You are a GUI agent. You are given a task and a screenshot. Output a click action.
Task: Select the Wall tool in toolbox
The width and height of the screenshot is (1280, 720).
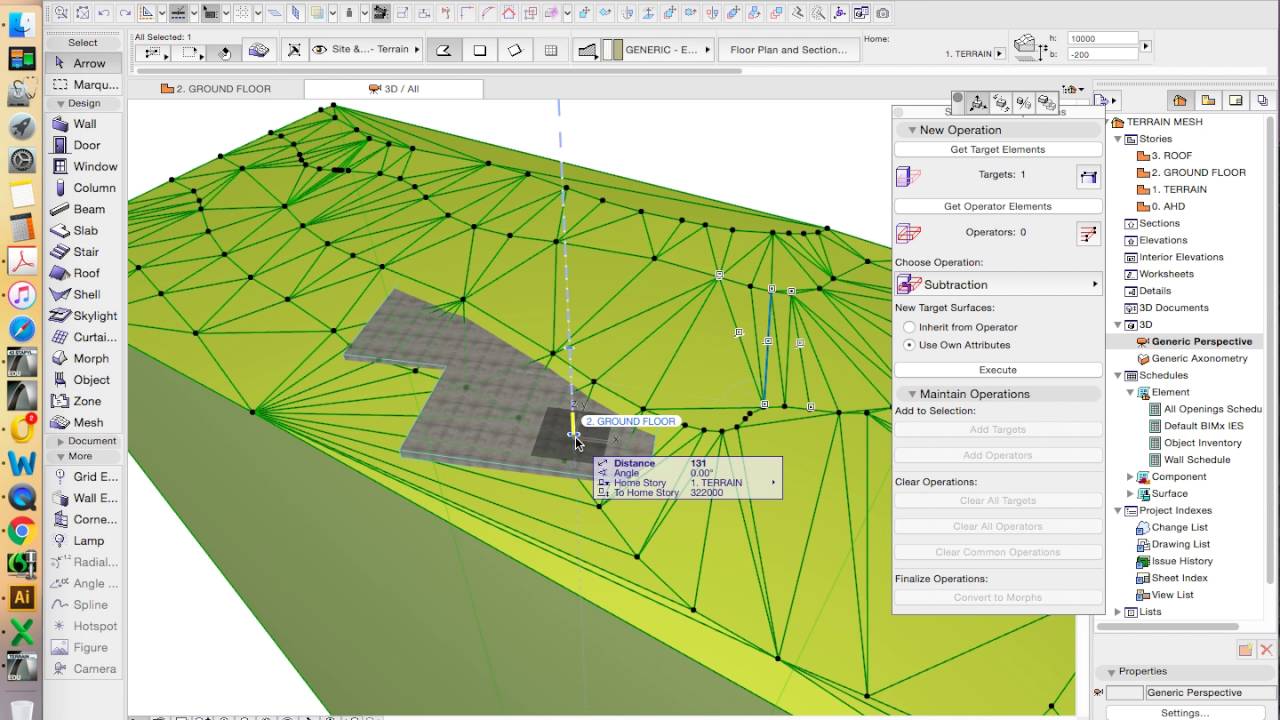[x=84, y=124]
